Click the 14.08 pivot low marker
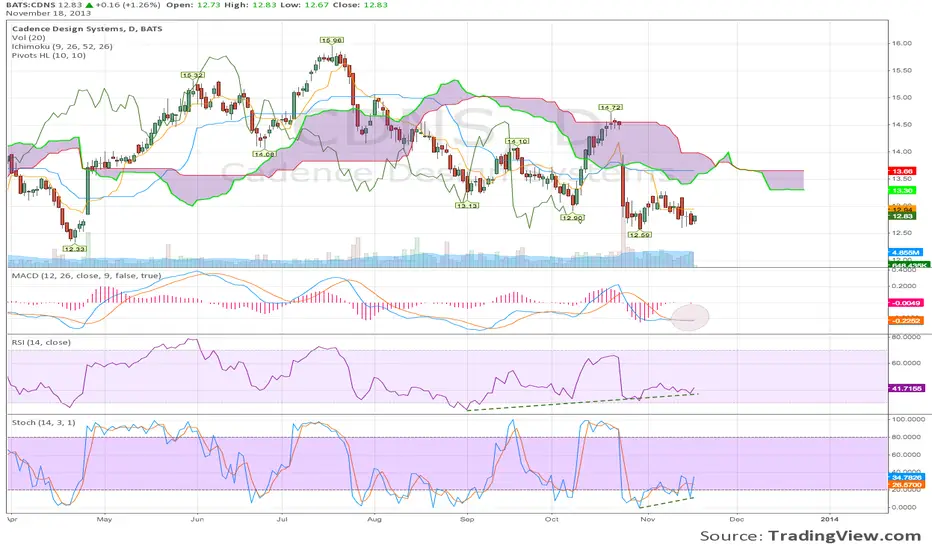Screen dimensions: 932x550 264,154
